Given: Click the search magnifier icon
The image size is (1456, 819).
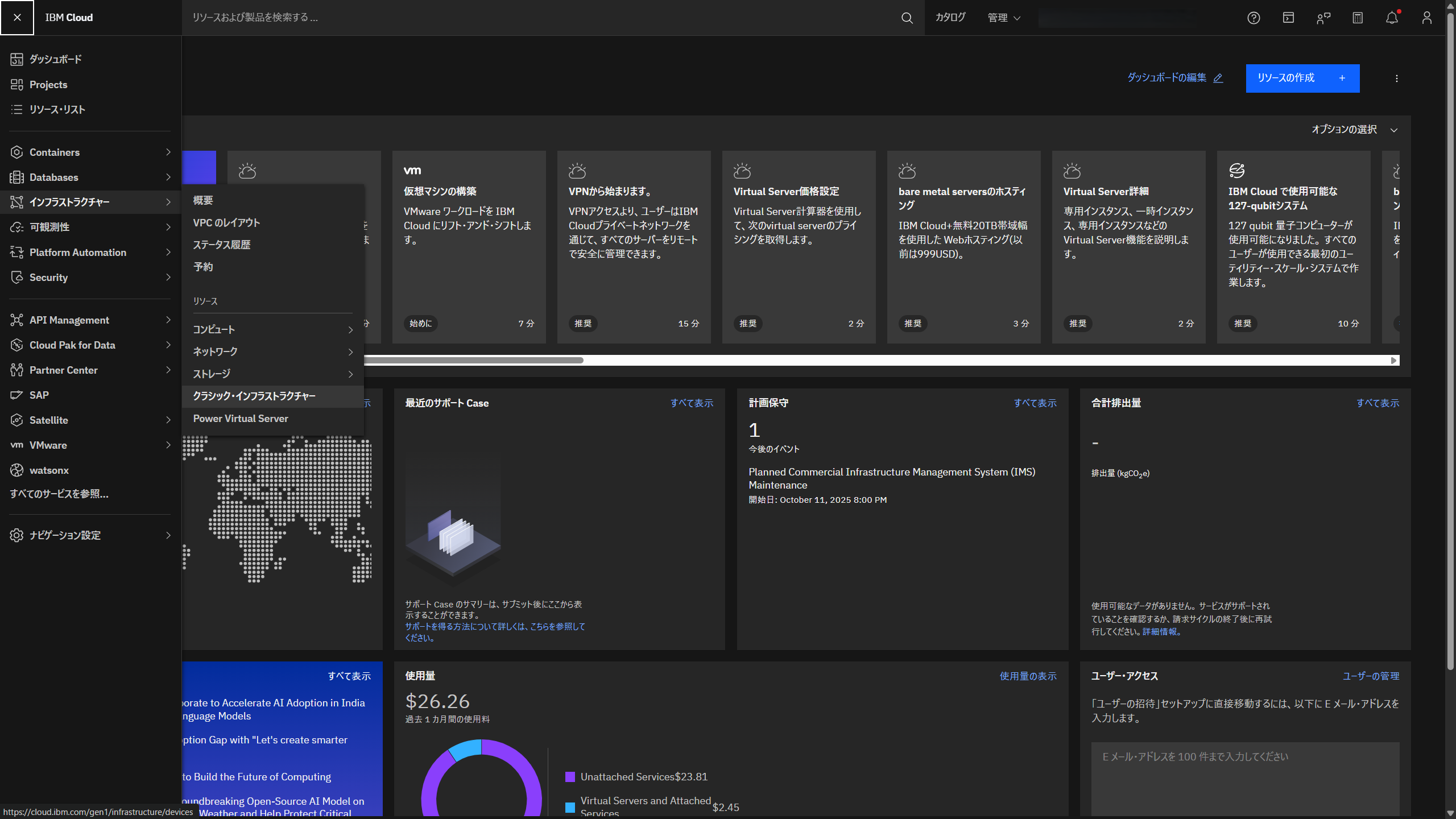Looking at the screenshot, I should click(907, 18).
